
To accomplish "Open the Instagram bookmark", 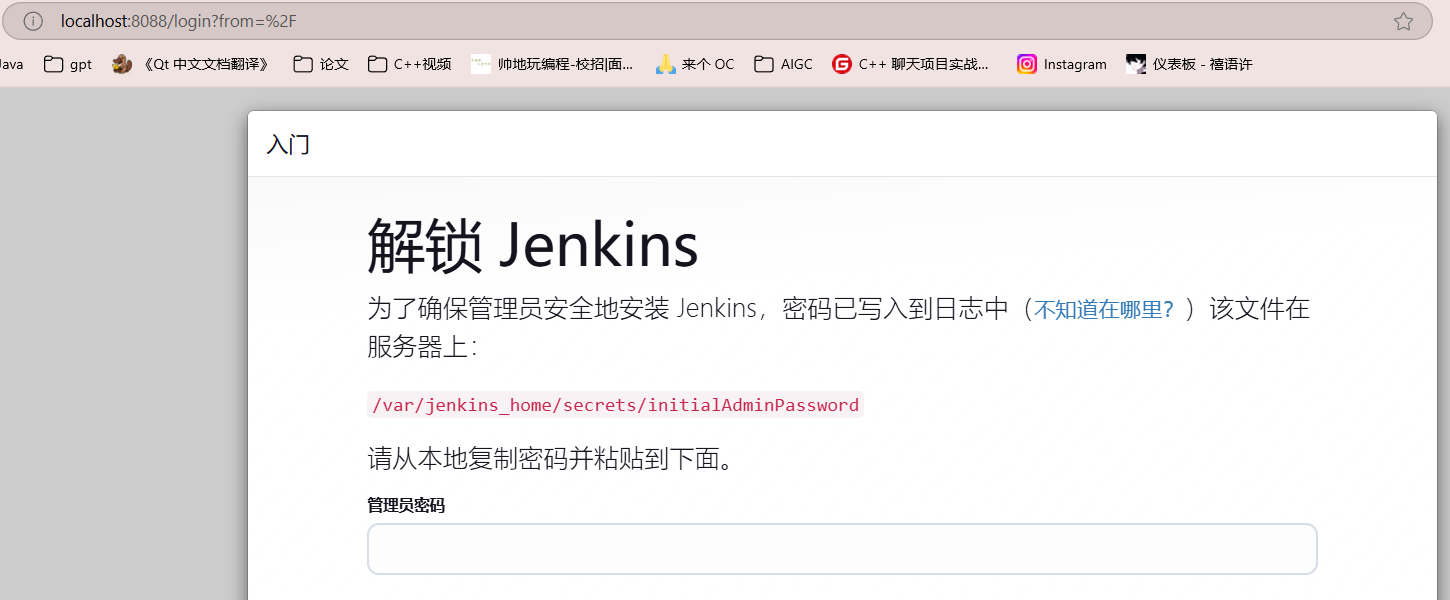I will pyautogui.click(x=1062, y=64).
